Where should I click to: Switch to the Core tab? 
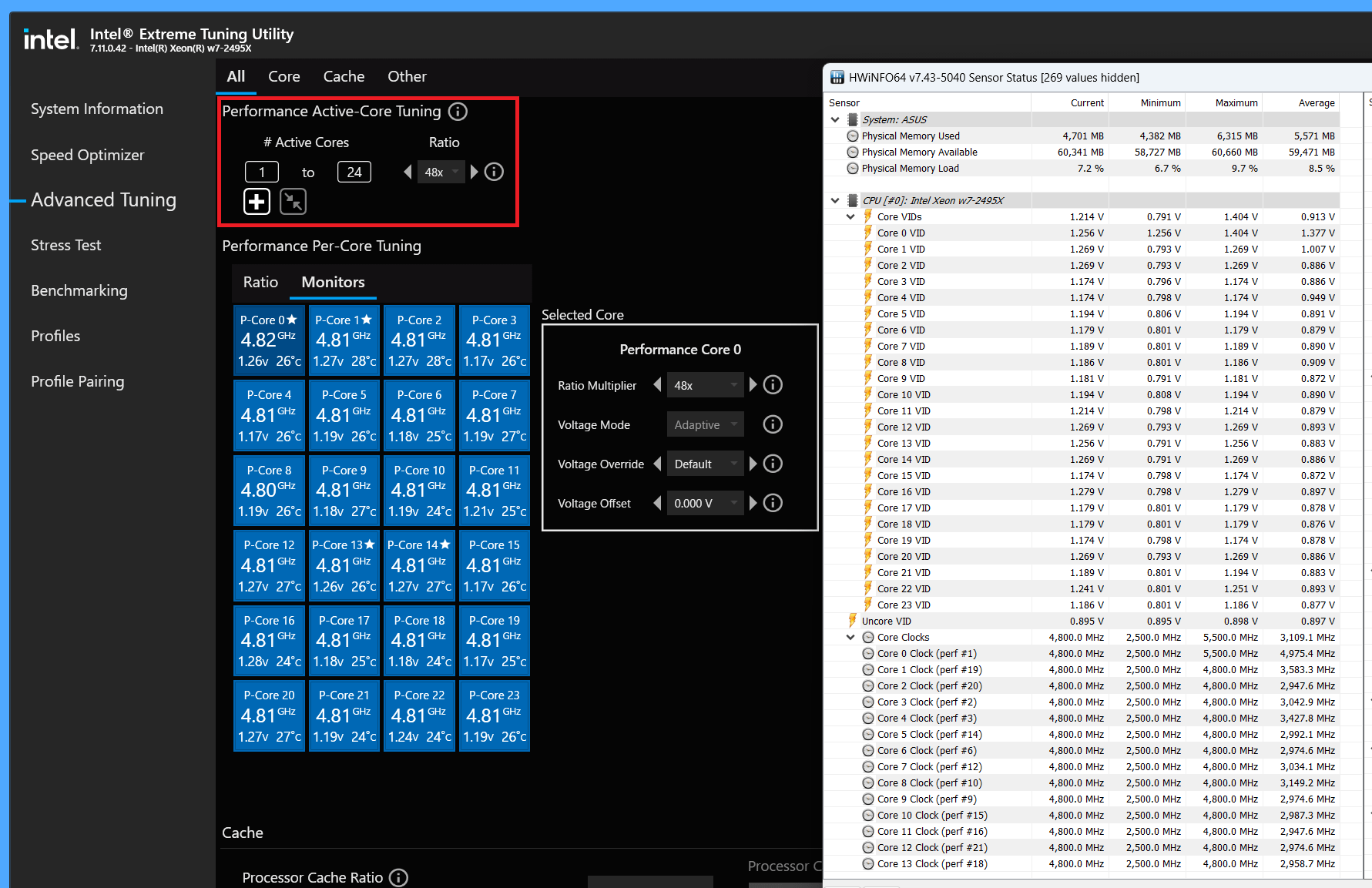[x=284, y=76]
